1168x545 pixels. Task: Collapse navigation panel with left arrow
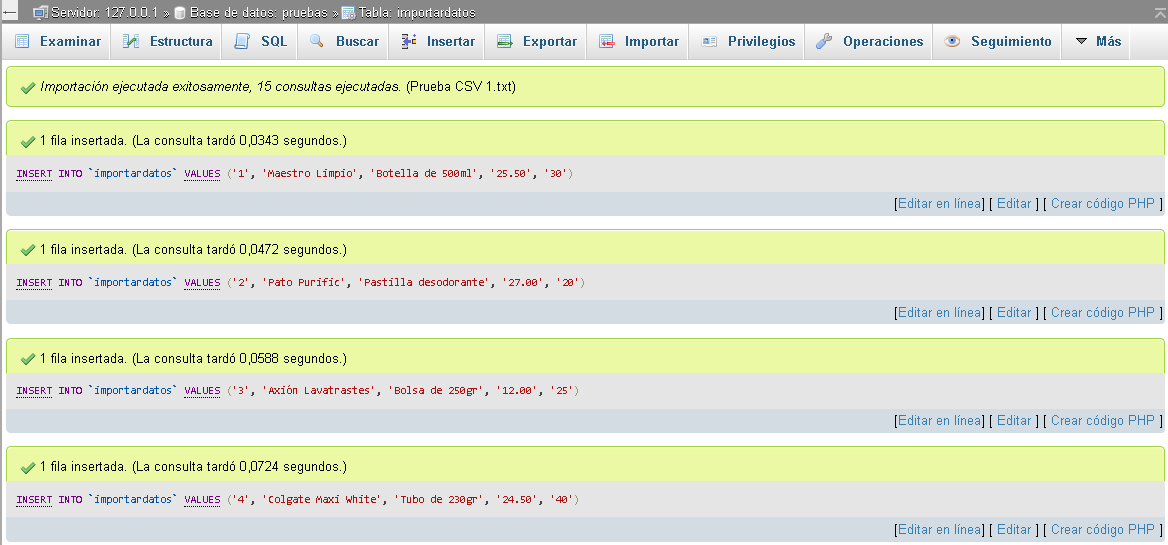point(10,12)
